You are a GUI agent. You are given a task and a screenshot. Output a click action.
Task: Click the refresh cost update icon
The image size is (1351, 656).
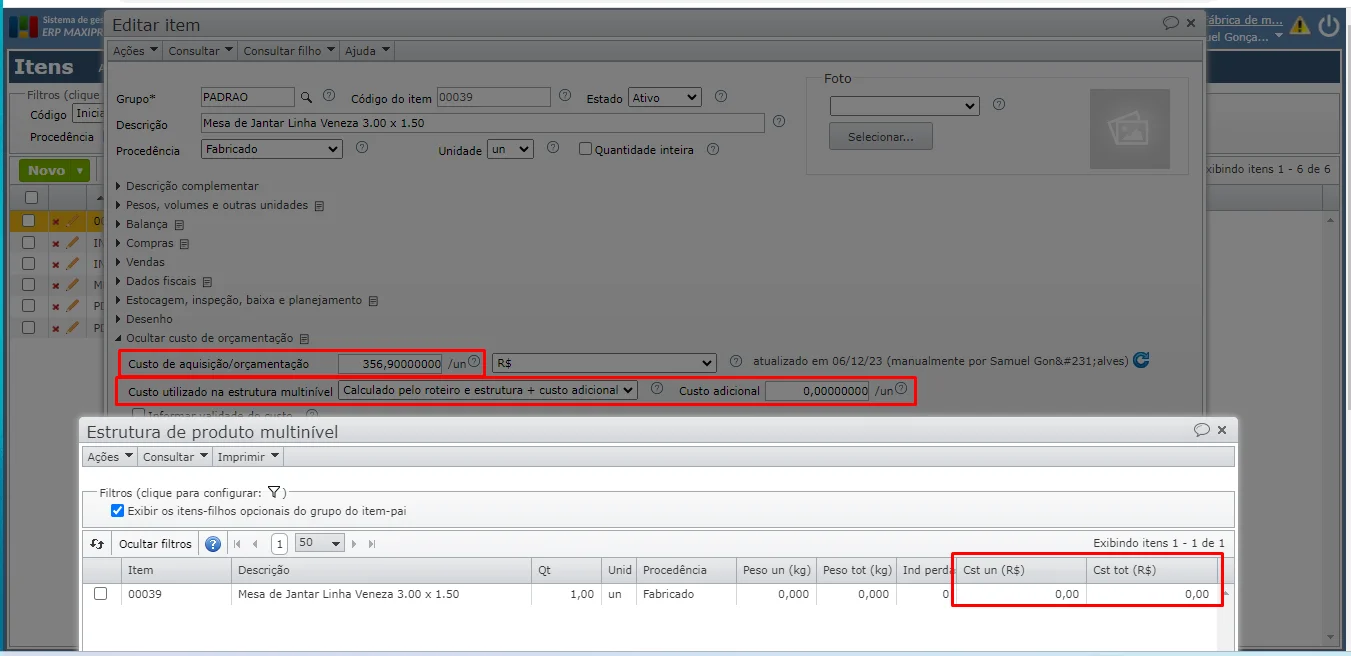[x=1141, y=360]
